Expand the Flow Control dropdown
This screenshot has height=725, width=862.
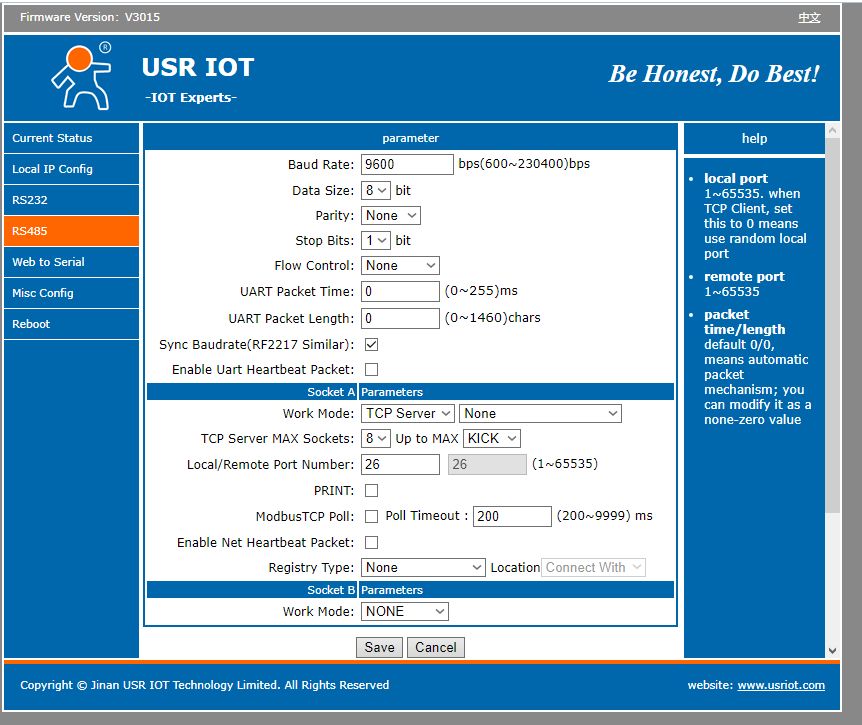[x=400, y=265]
